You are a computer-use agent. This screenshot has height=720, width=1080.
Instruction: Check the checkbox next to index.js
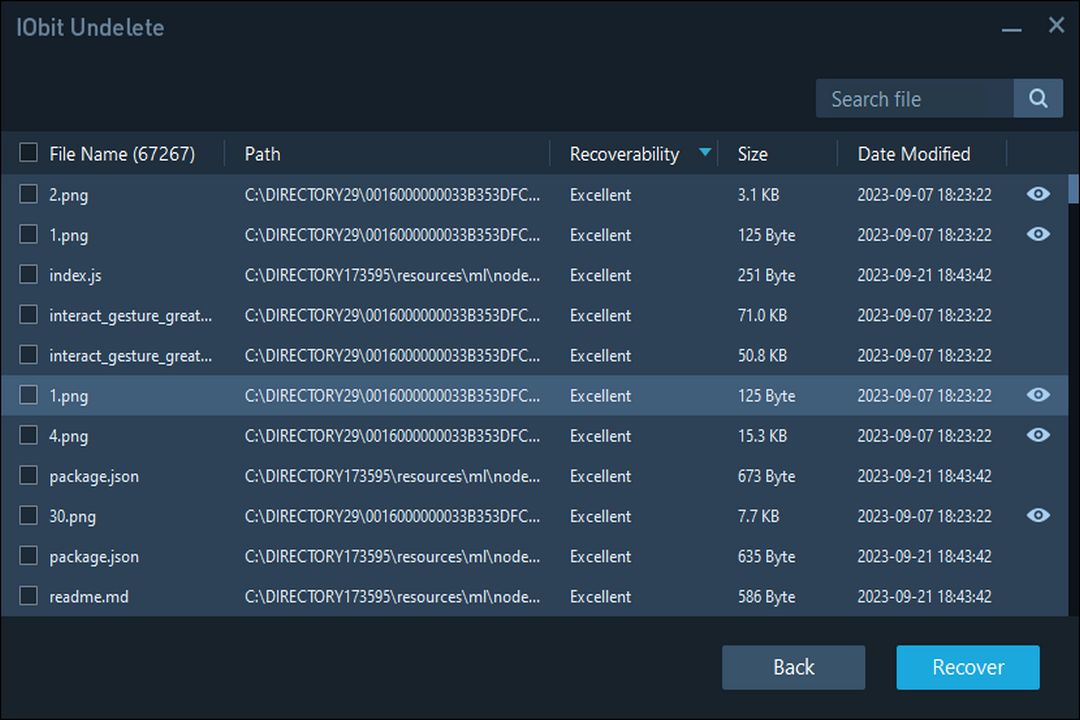[x=28, y=275]
